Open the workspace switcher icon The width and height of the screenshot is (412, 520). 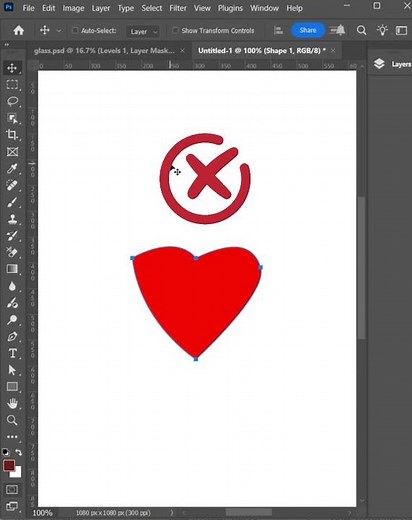(x=401, y=31)
